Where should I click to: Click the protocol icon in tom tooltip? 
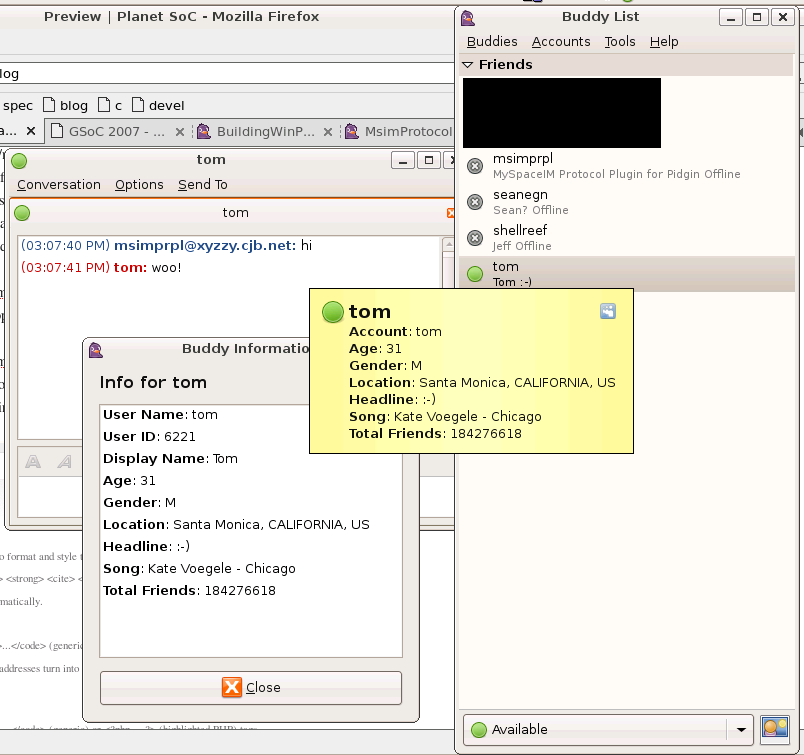tap(608, 311)
